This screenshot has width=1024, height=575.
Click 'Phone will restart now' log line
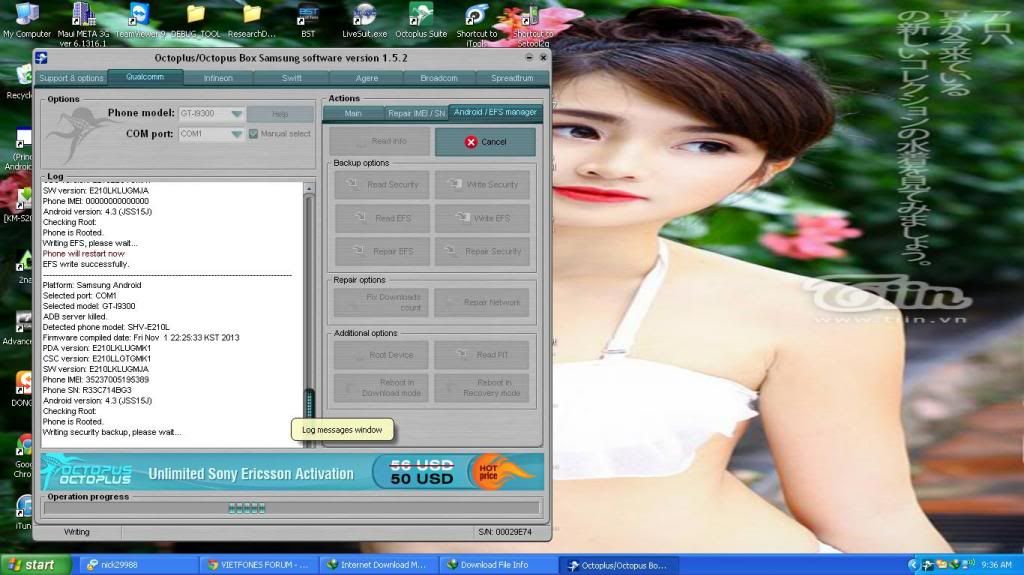84,254
